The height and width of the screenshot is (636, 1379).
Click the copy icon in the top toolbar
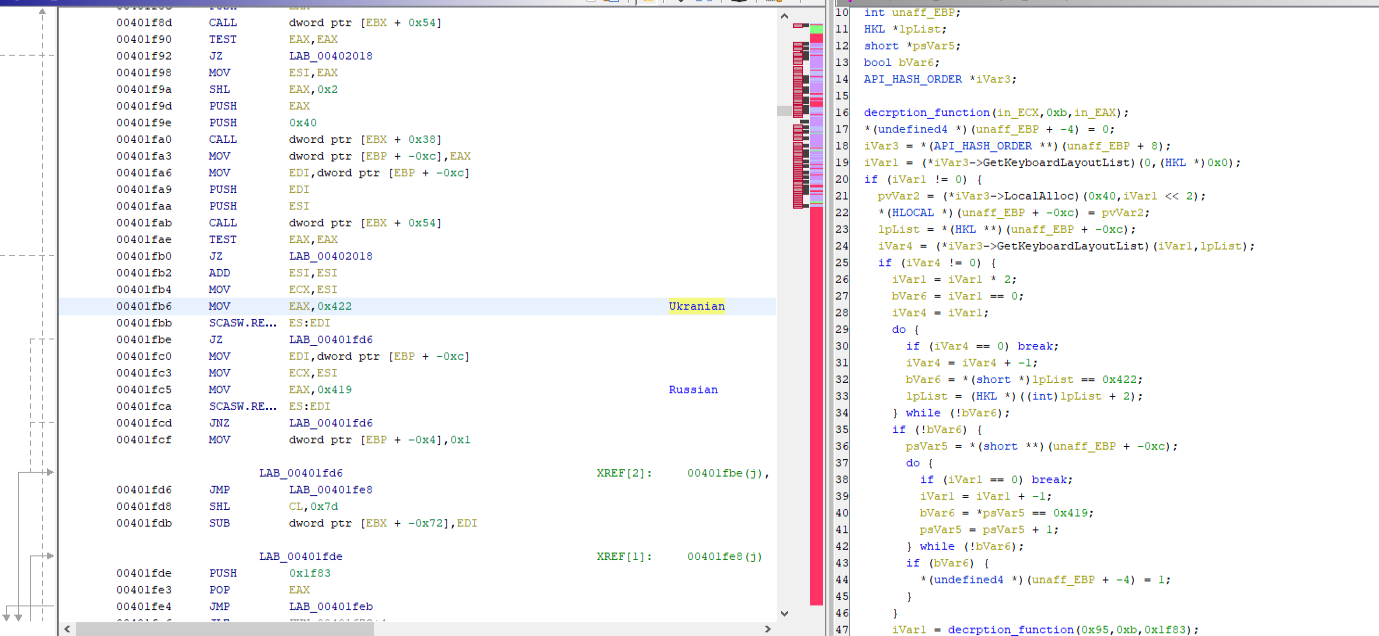pyautogui.click(x=612, y=2)
